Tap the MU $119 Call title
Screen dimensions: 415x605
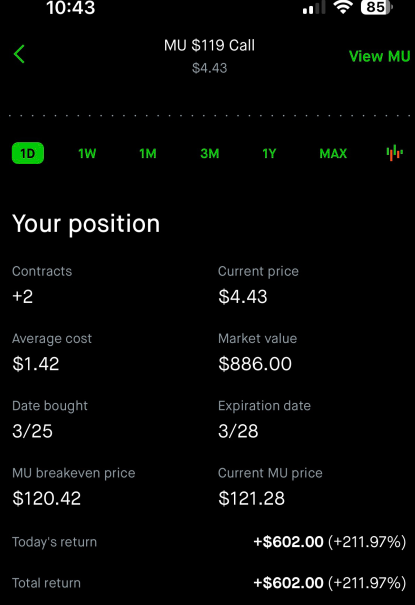point(209,45)
